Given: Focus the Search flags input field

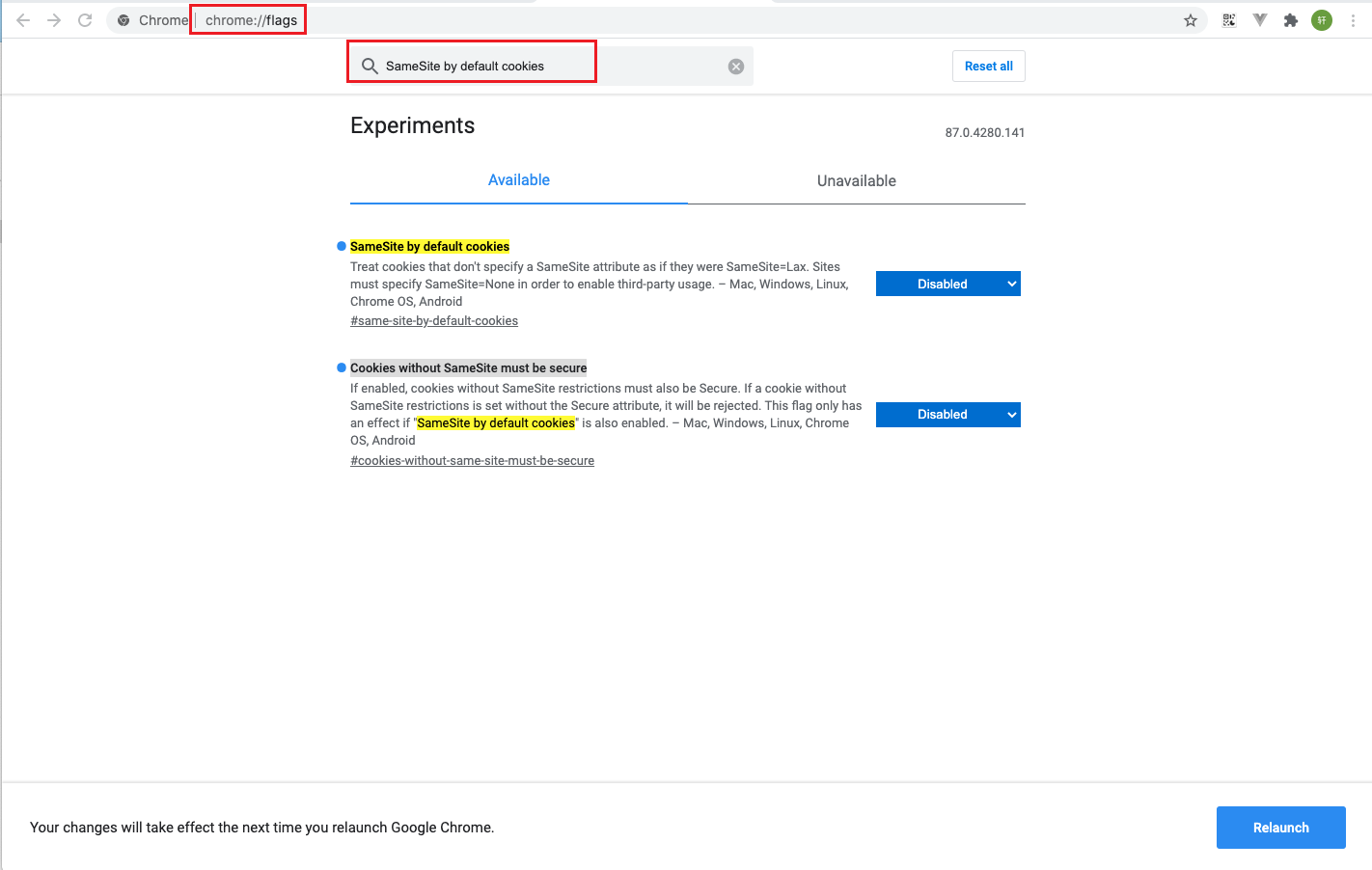Looking at the screenshot, I should pyautogui.click(x=540, y=67).
